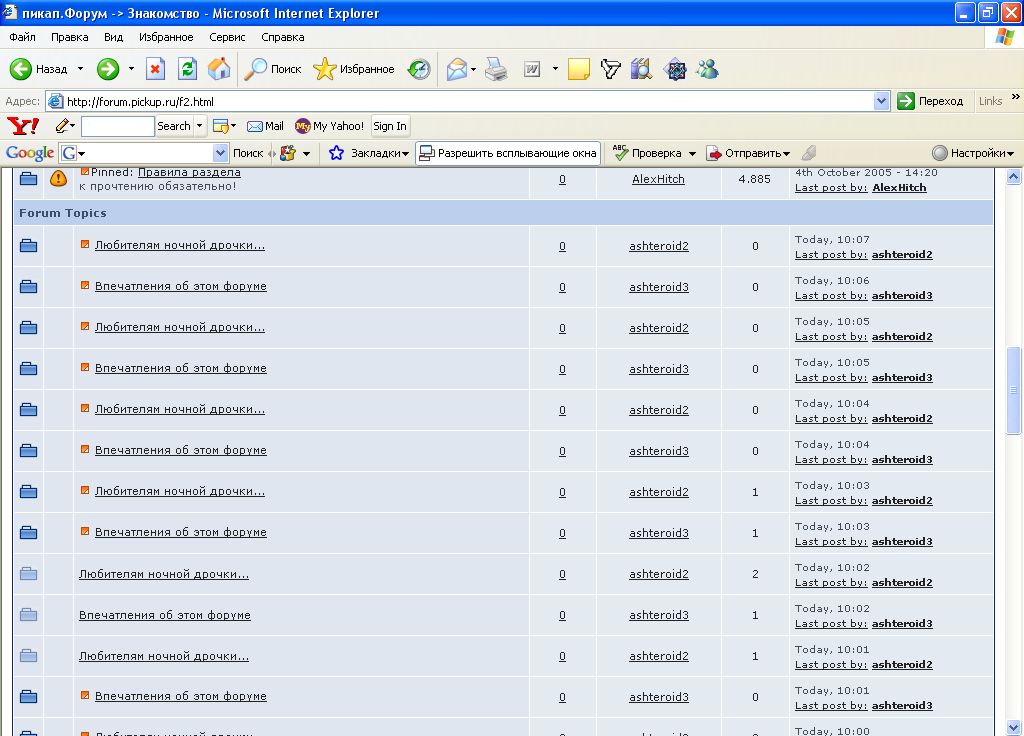Open the Сервис menu

pyautogui.click(x=227, y=37)
